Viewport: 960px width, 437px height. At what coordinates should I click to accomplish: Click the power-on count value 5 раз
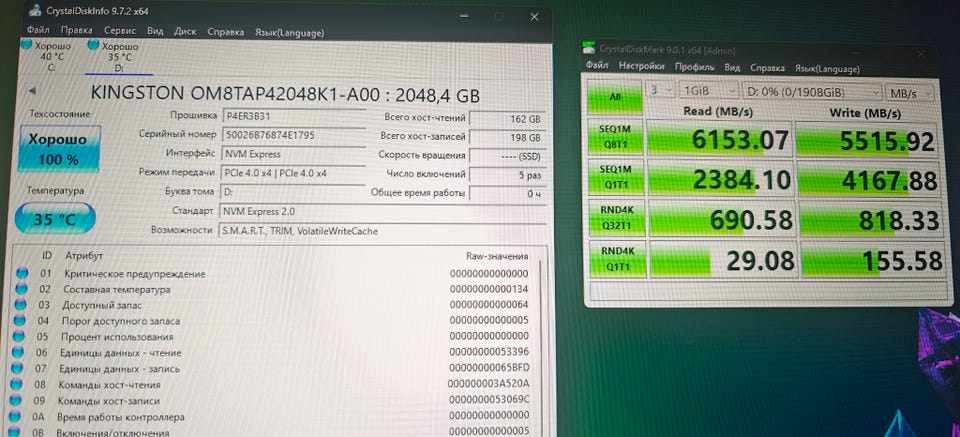click(x=508, y=174)
